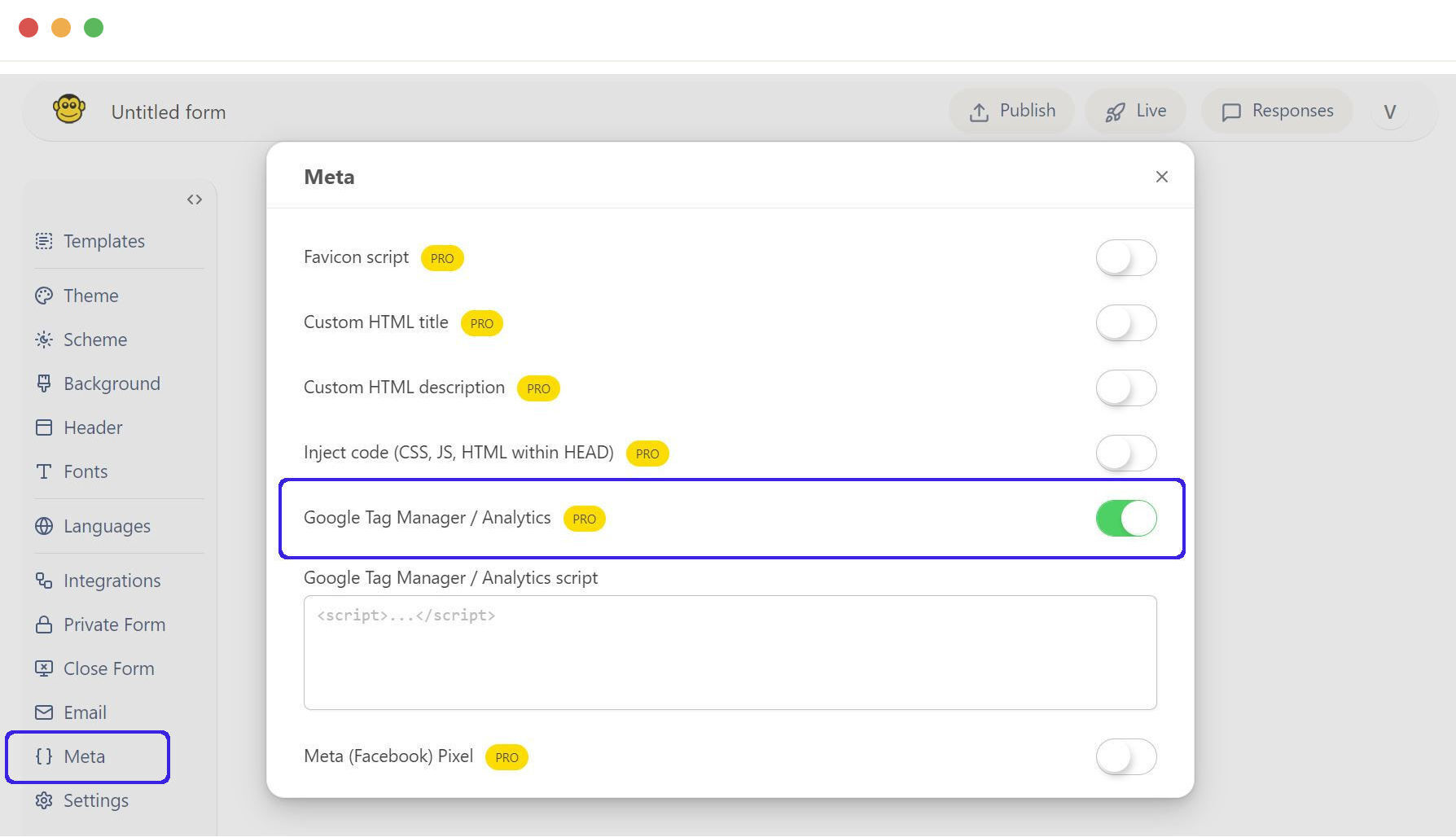Click PRO badge beside Meta (Facebook) Pixel

pyautogui.click(x=507, y=757)
